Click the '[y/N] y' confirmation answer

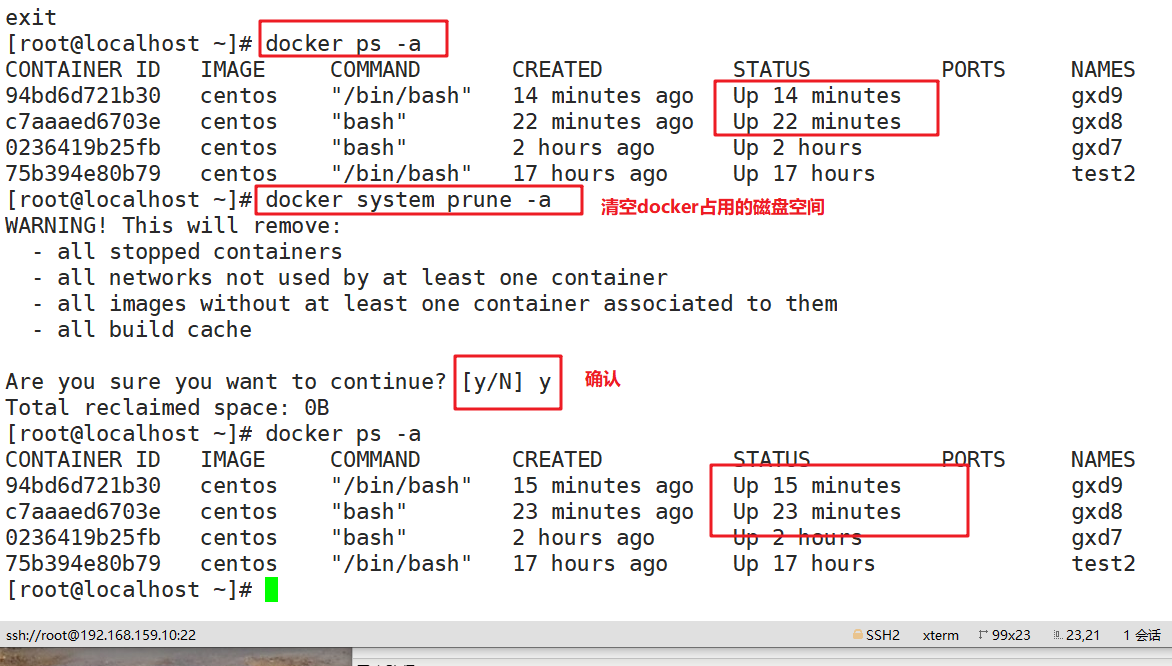(x=507, y=382)
